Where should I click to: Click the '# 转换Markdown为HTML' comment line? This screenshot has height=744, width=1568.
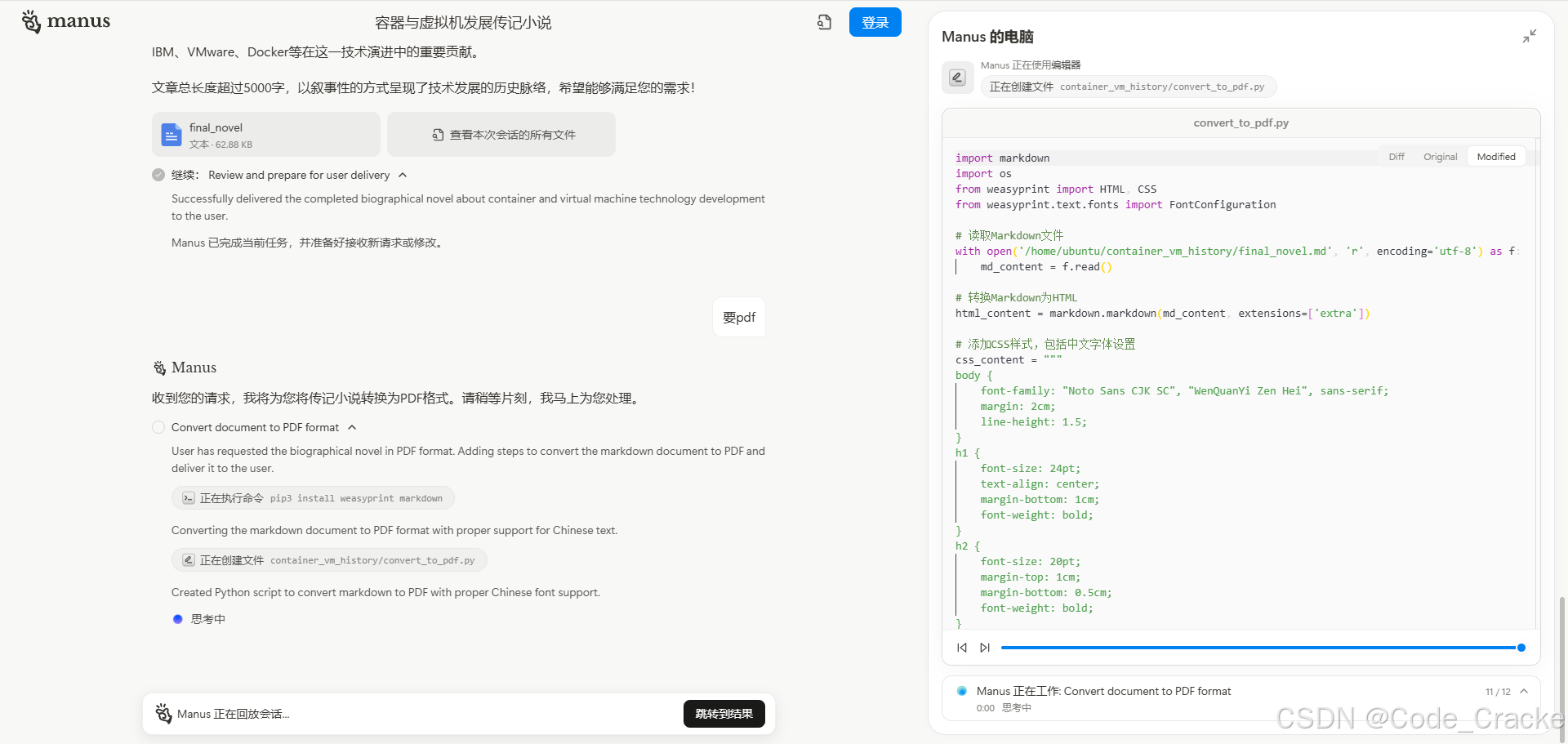coord(1016,298)
